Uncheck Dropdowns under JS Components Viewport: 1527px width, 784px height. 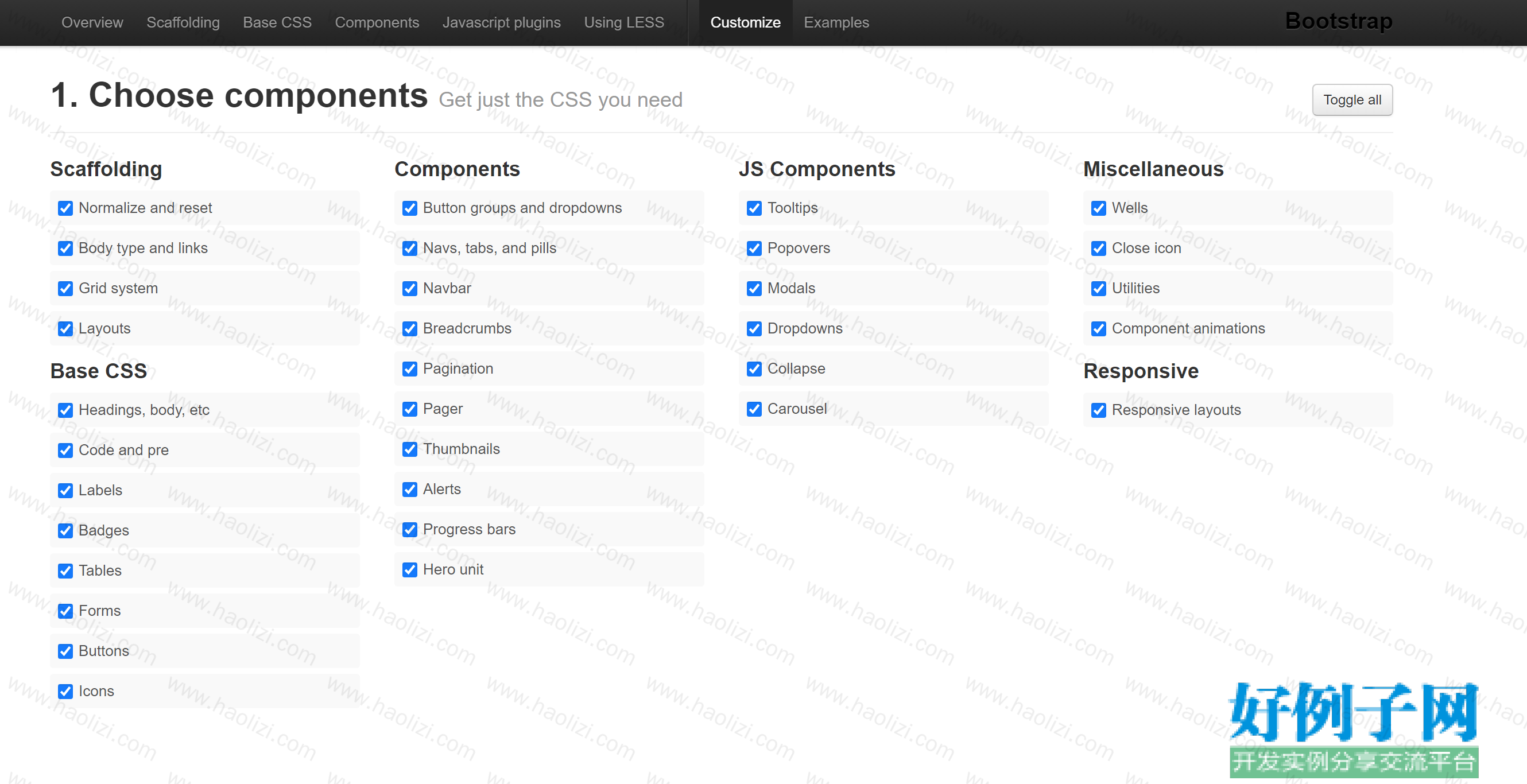tap(754, 329)
